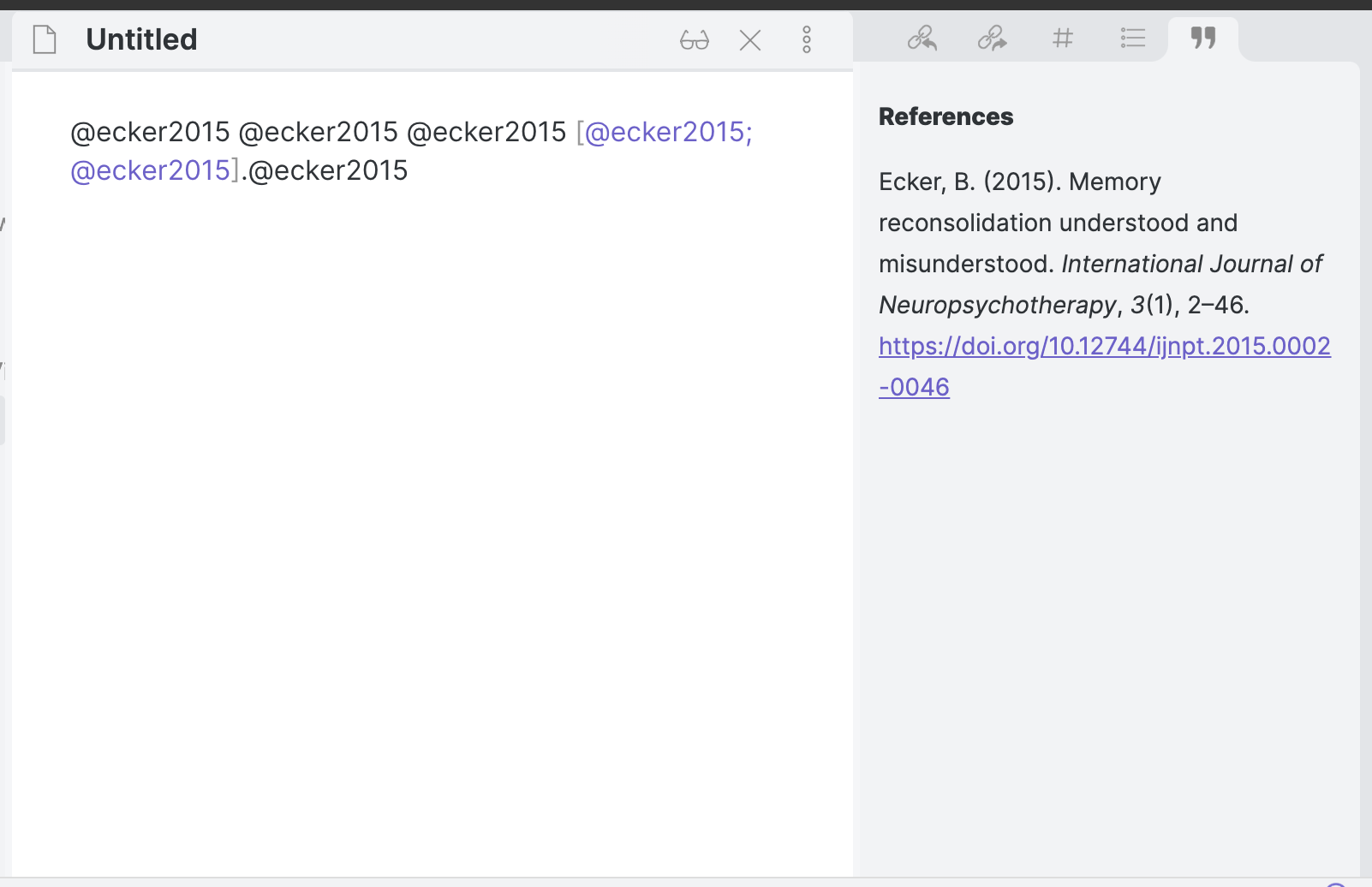Toggle reading view with the glasses icon
The width and height of the screenshot is (1372, 887).
tap(695, 39)
